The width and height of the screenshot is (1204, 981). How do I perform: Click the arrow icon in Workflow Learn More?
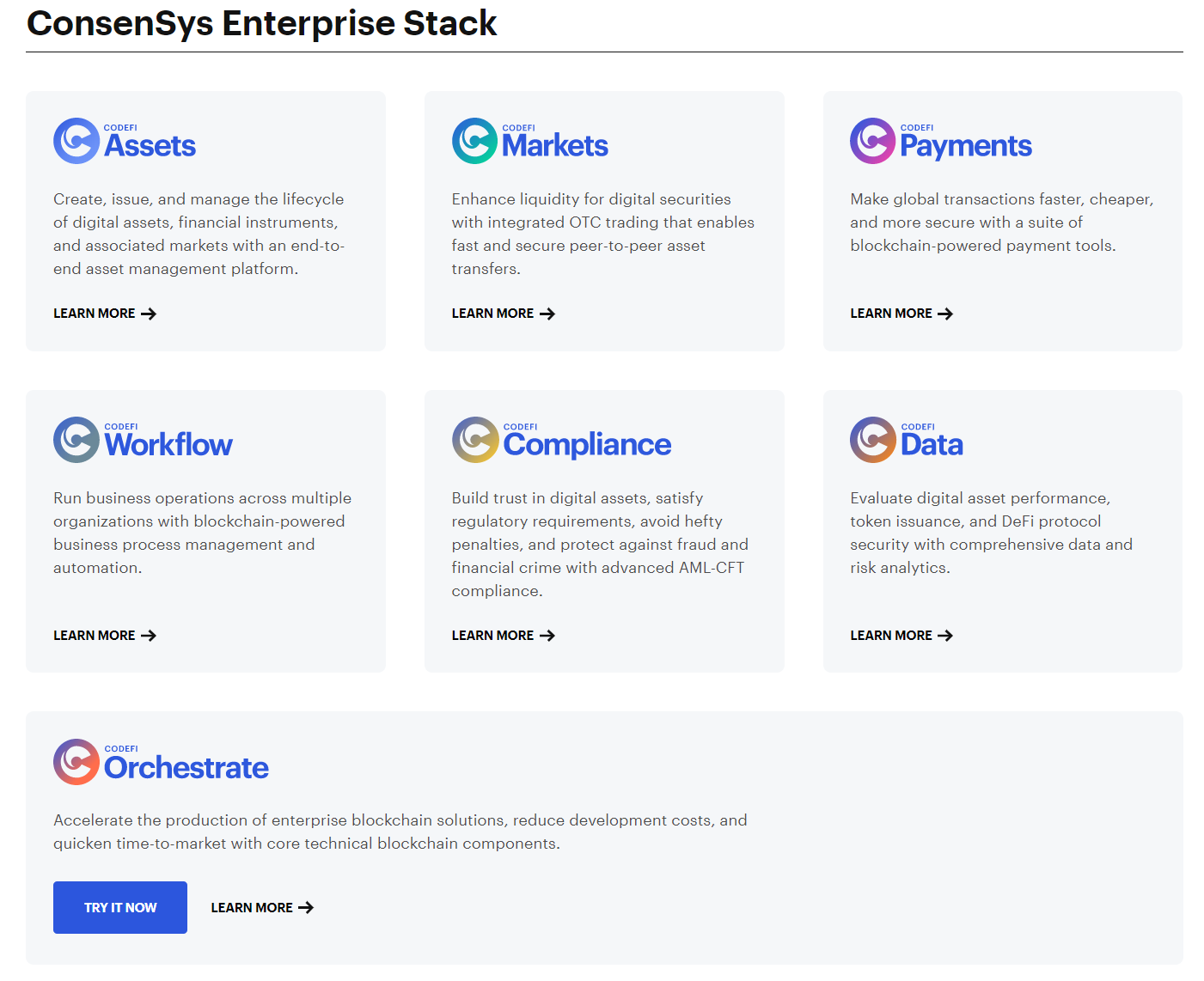point(149,636)
